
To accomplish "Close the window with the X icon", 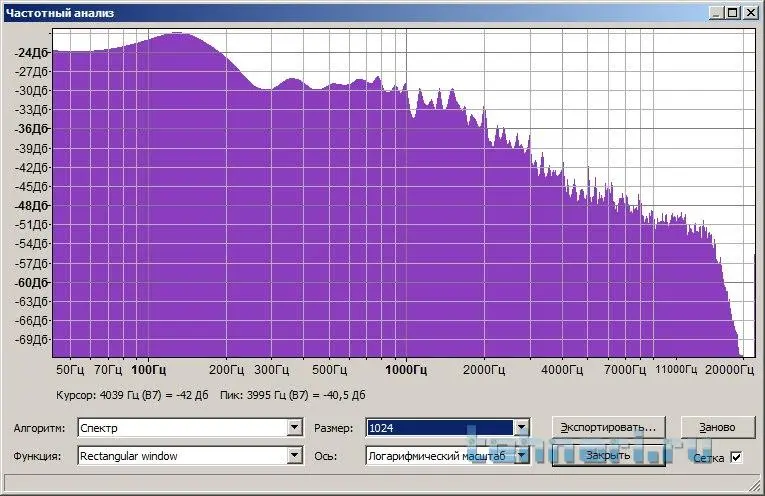I will [751, 13].
